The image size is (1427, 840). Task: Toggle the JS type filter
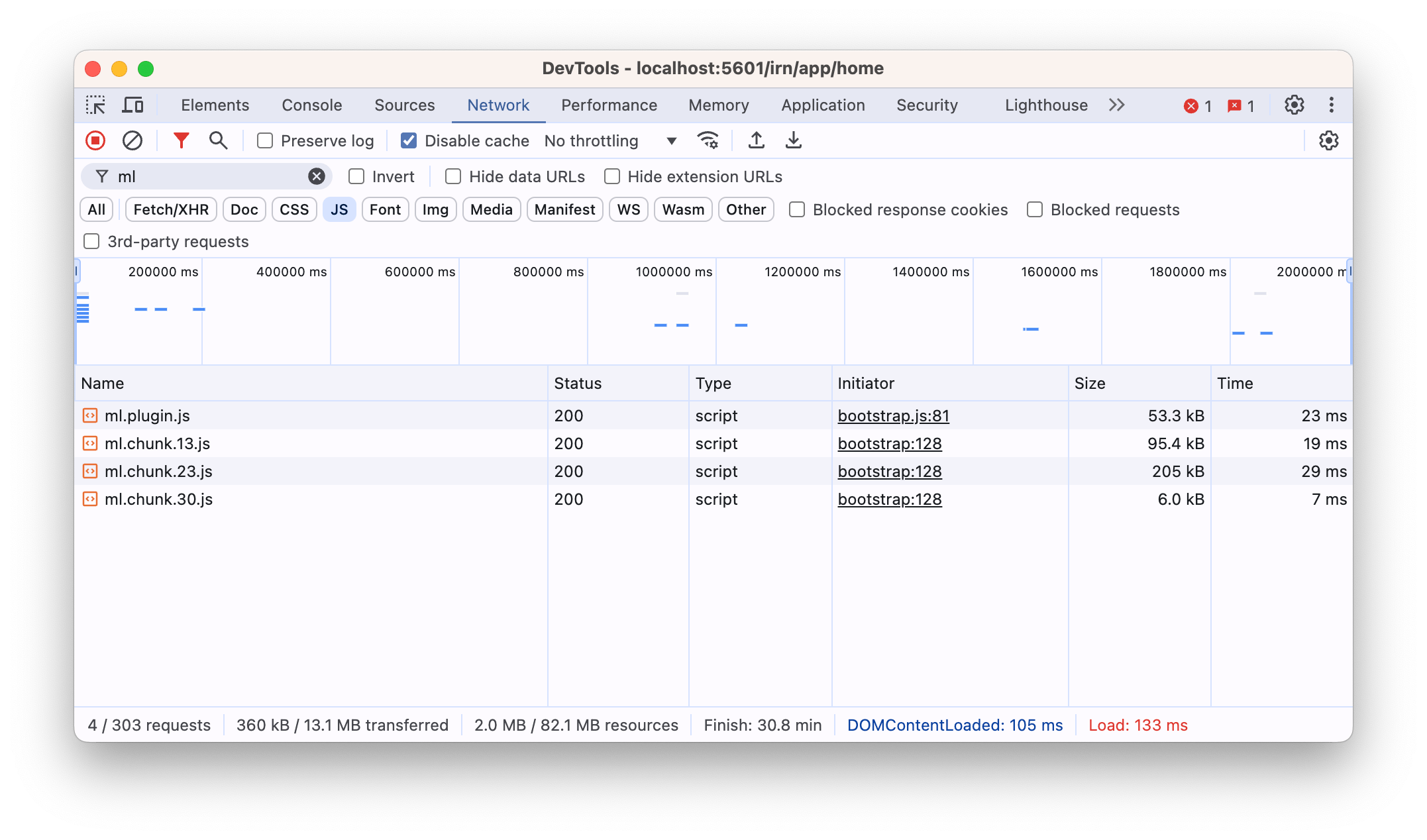tap(339, 209)
